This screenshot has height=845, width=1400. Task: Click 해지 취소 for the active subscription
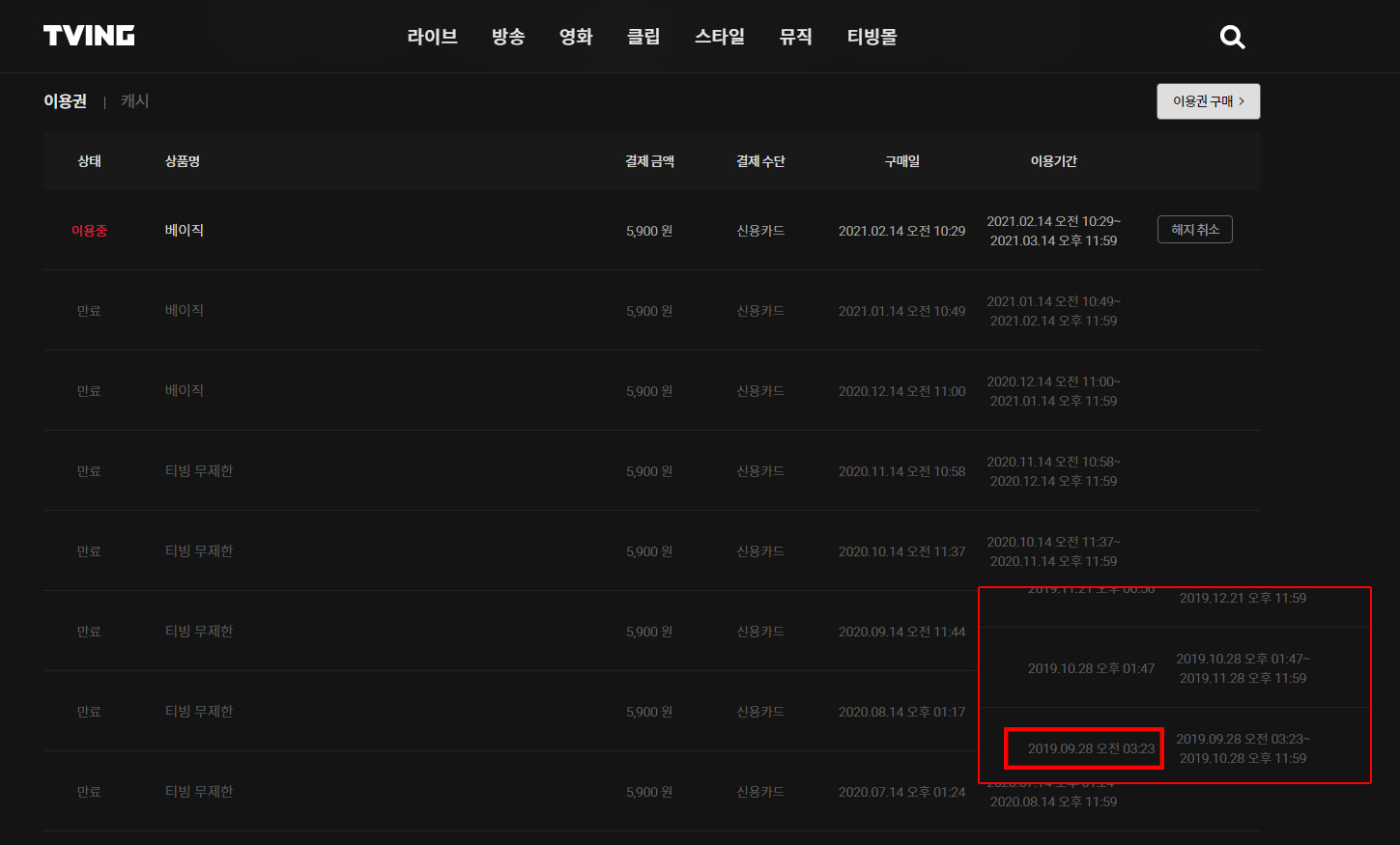(x=1195, y=230)
